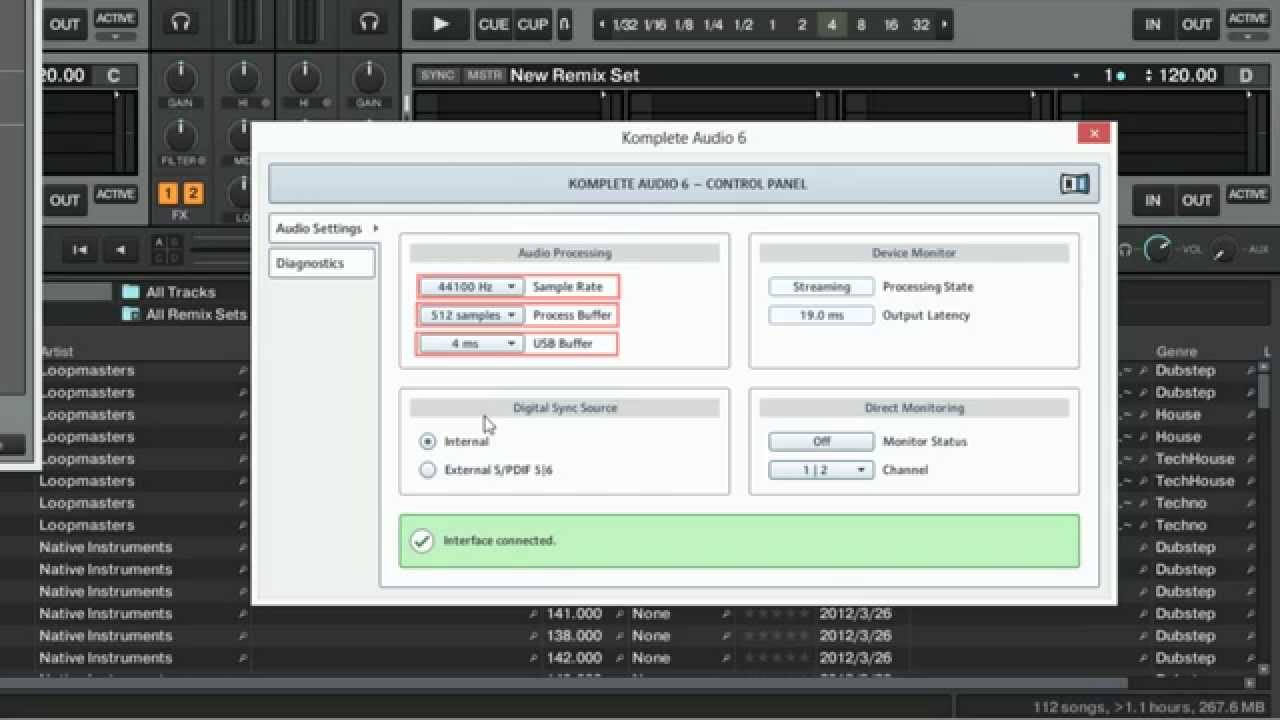Image resolution: width=1280 pixels, height=720 pixels.
Task: Select All Remix Sets icon
Action: pyautogui.click(x=130, y=314)
